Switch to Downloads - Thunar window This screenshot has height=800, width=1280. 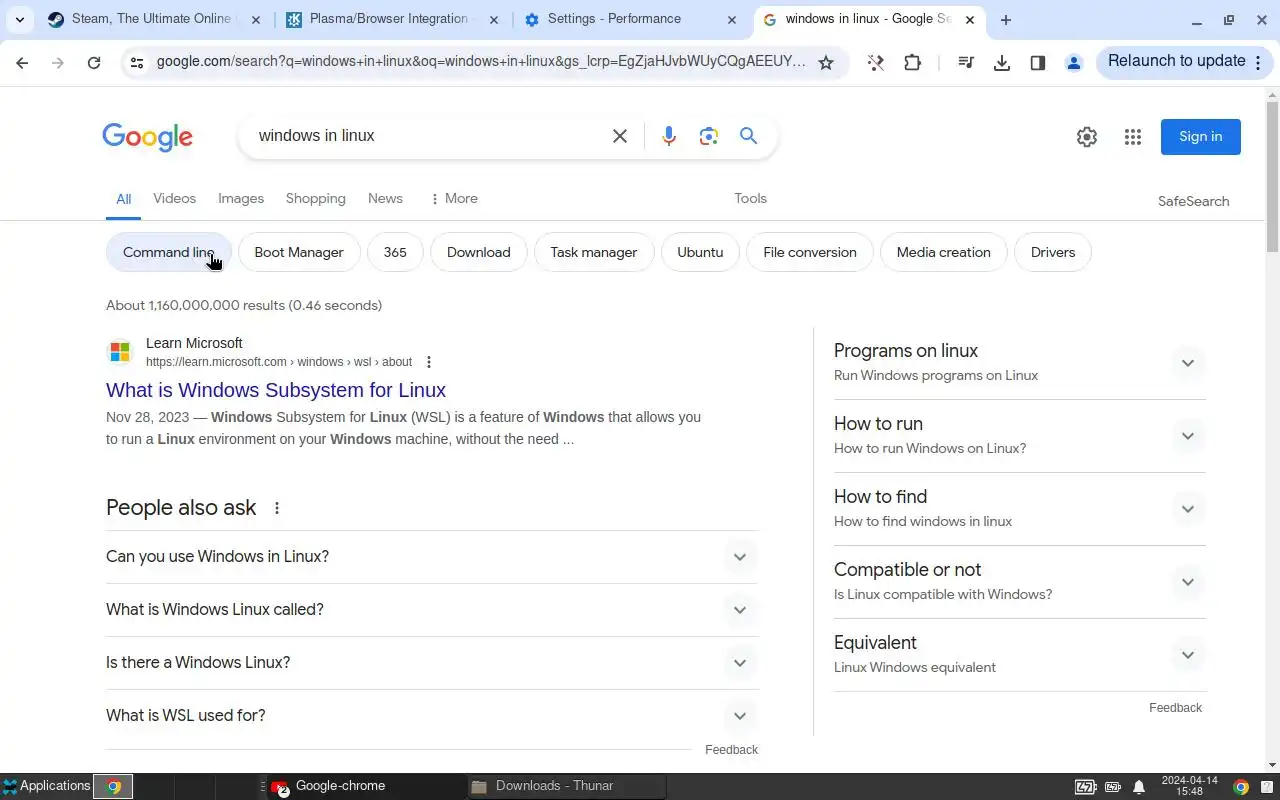pos(566,786)
